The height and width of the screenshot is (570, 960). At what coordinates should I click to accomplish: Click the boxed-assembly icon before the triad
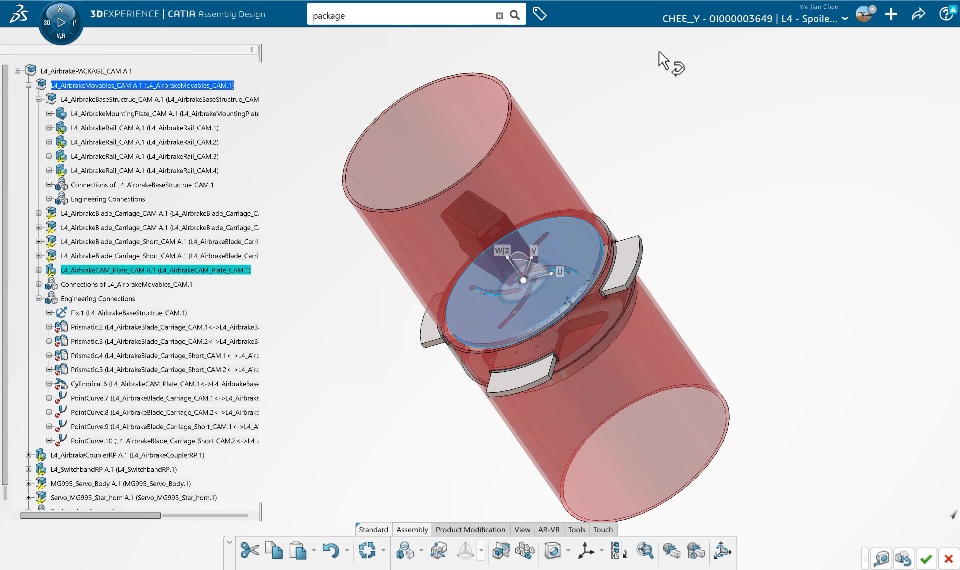click(438, 551)
